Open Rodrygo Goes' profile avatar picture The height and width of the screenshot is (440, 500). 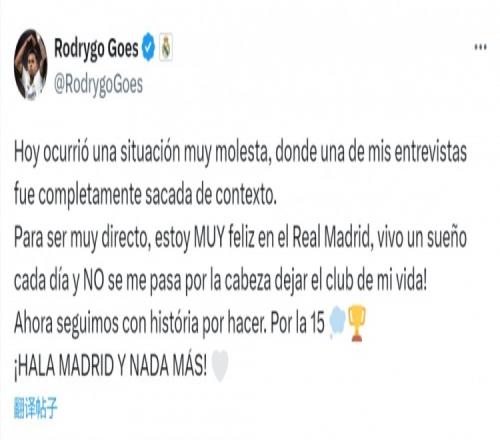30,64
